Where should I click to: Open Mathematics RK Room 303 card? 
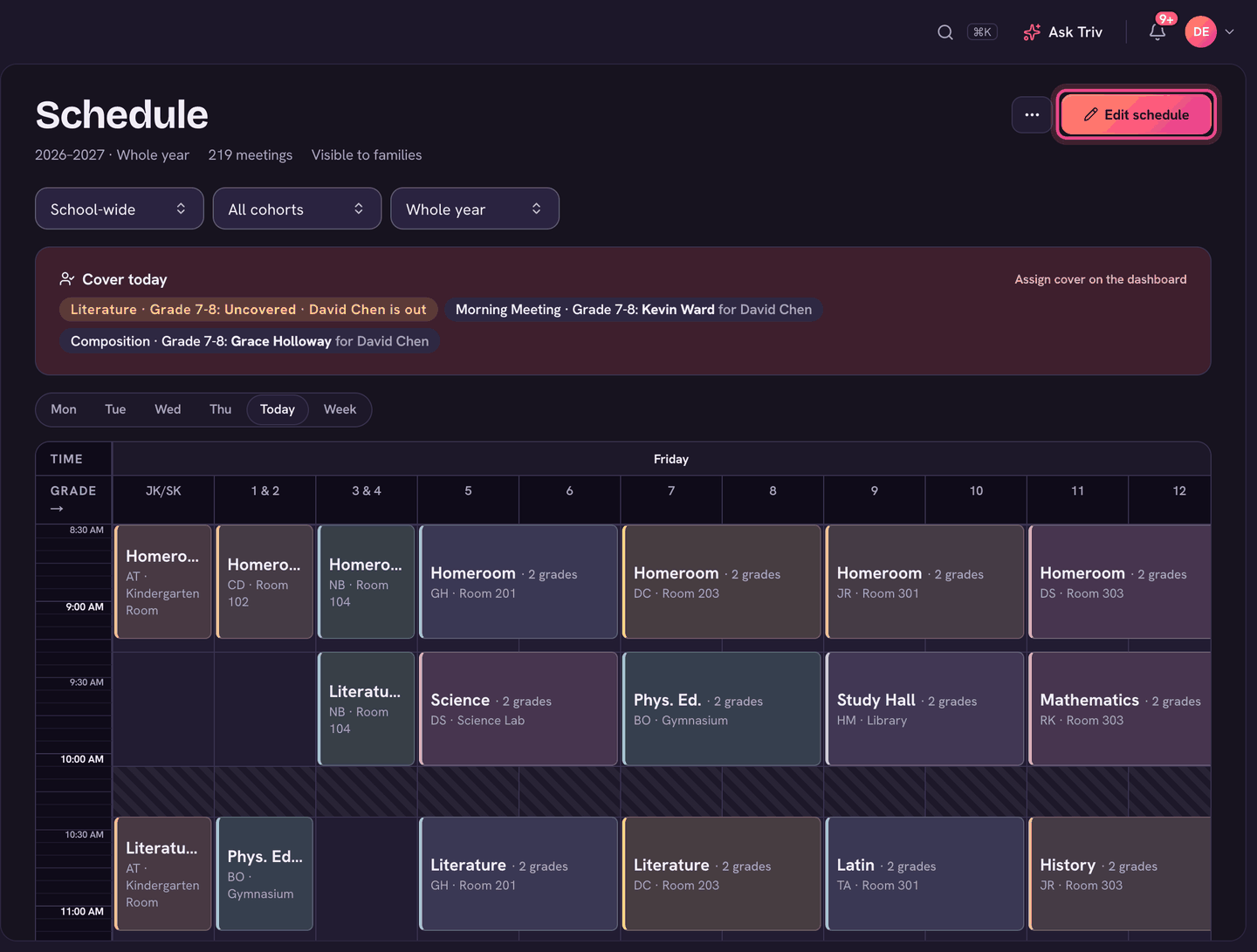click(x=1120, y=709)
